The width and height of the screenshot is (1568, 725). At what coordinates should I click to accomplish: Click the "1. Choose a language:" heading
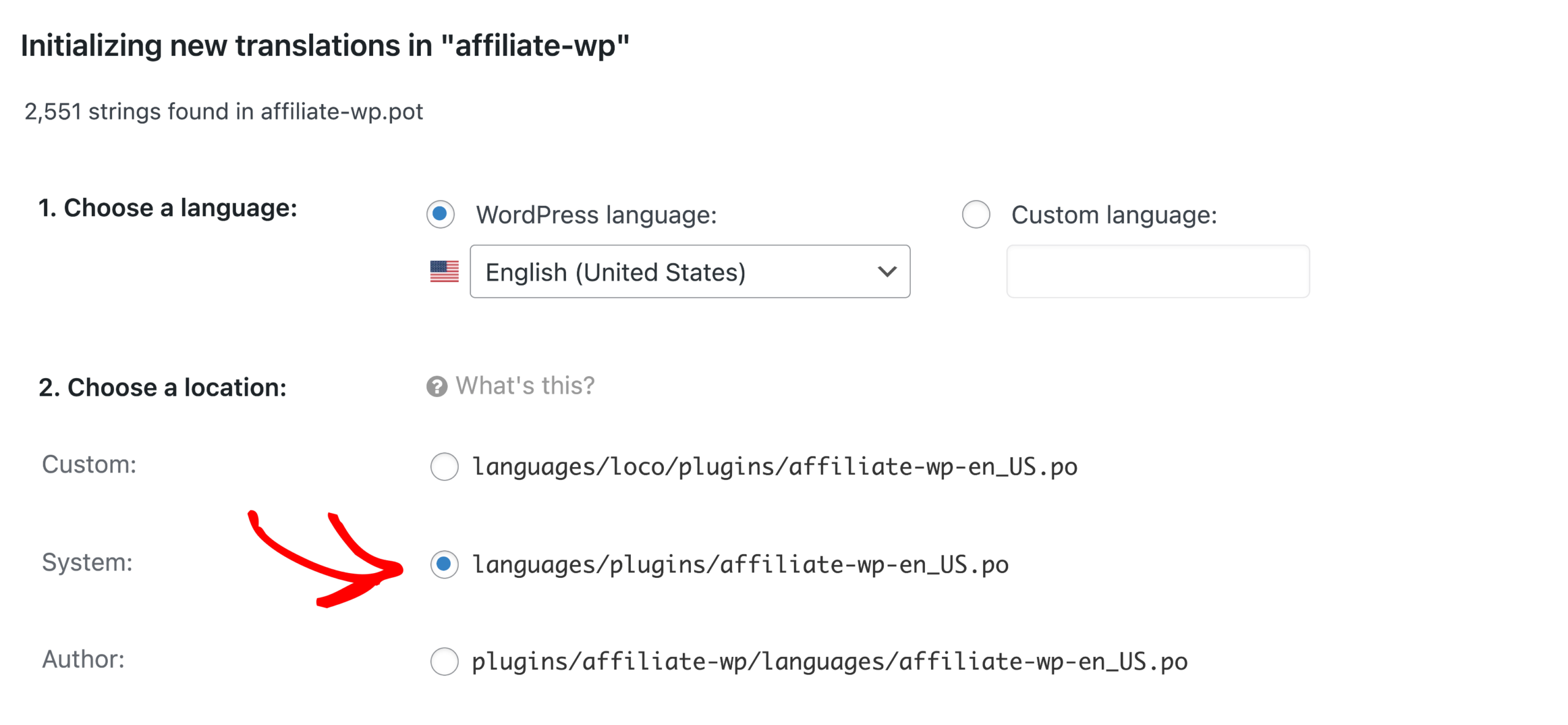pos(167,208)
